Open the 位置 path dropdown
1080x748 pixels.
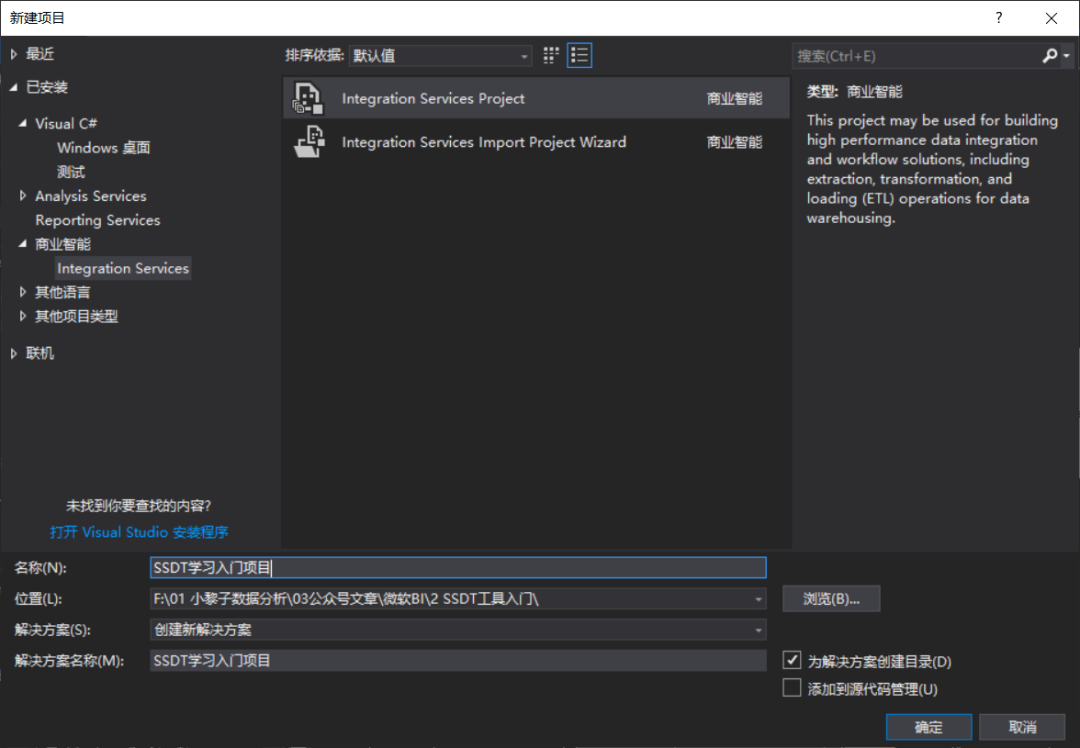coord(758,599)
